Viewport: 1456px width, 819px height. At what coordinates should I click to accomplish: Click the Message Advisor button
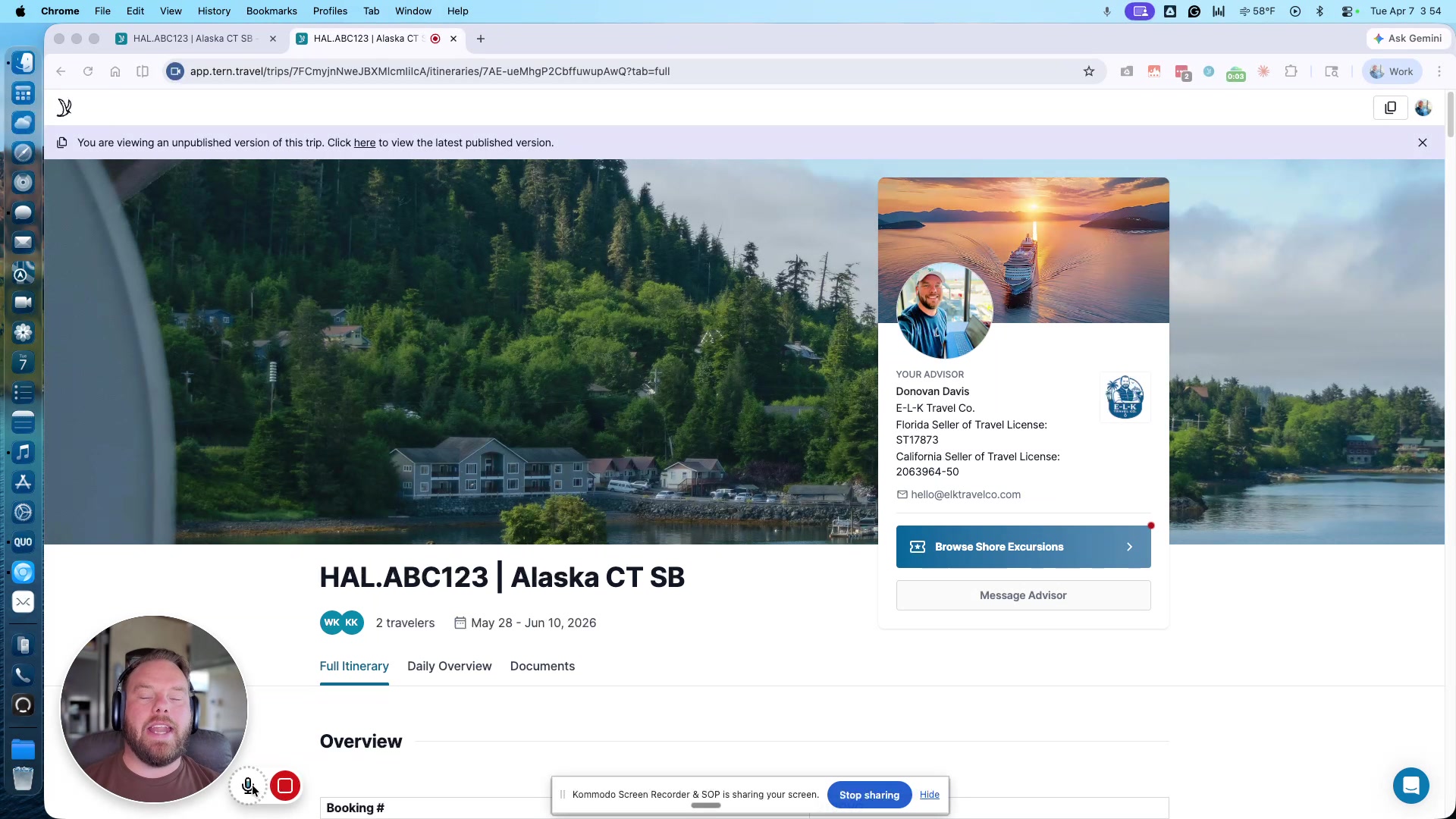pos(1023,595)
